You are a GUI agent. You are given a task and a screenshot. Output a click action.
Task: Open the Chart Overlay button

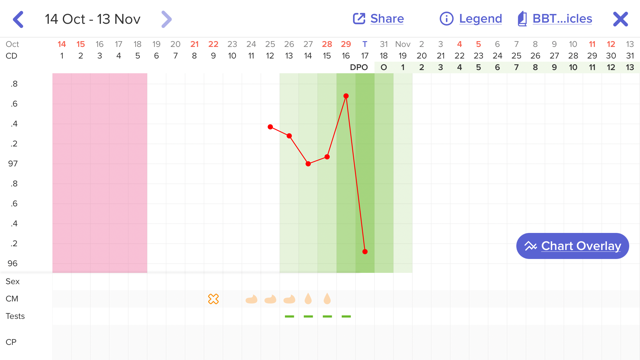(x=572, y=246)
